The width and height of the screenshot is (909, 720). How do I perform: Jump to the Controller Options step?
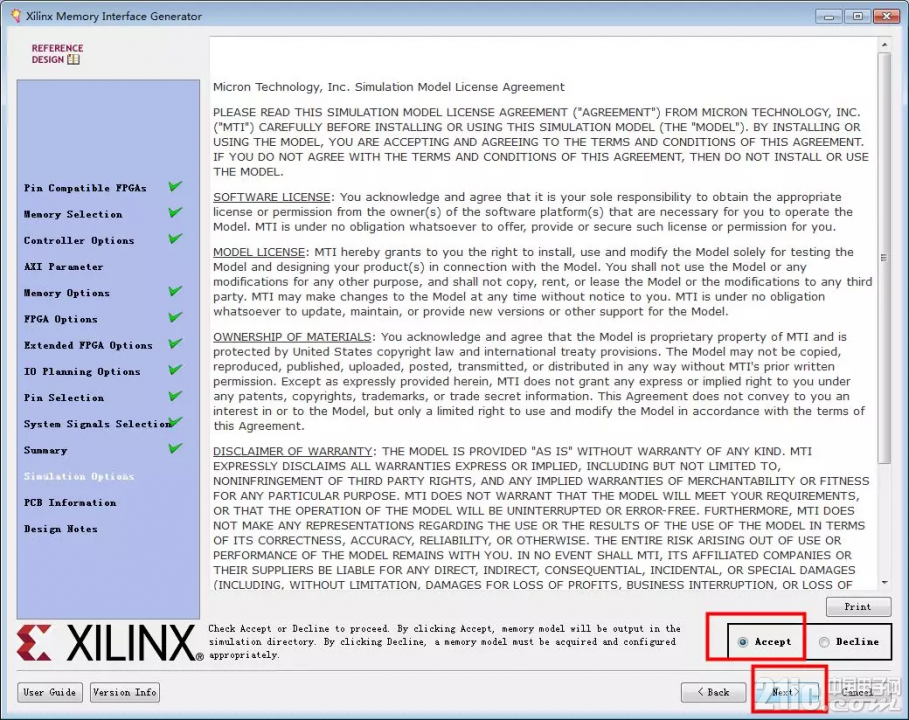[x=79, y=240]
